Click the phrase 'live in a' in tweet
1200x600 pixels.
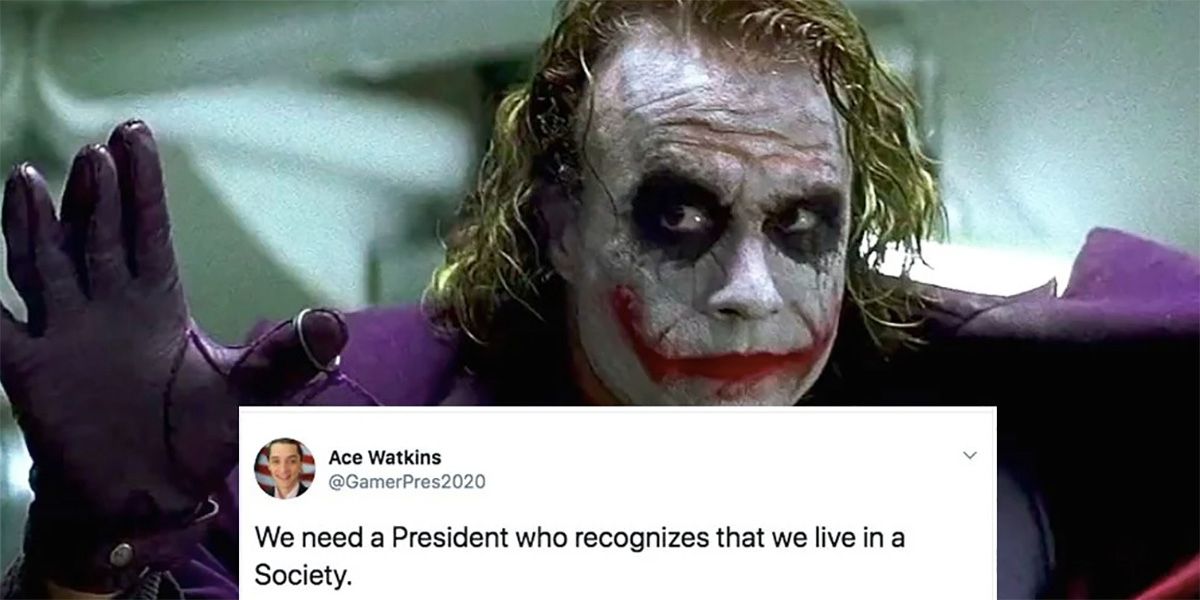tap(856, 537)
